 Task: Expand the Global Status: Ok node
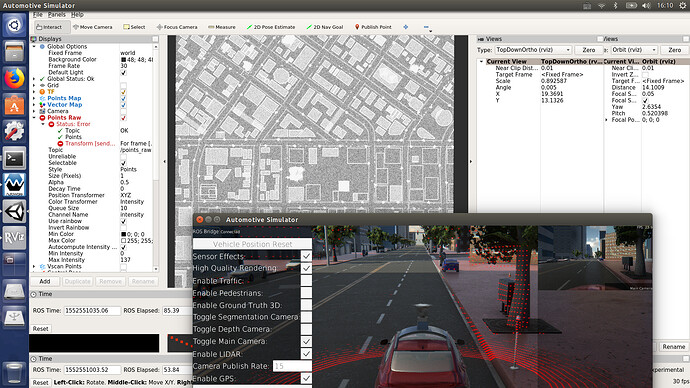[x=34, y=79]
